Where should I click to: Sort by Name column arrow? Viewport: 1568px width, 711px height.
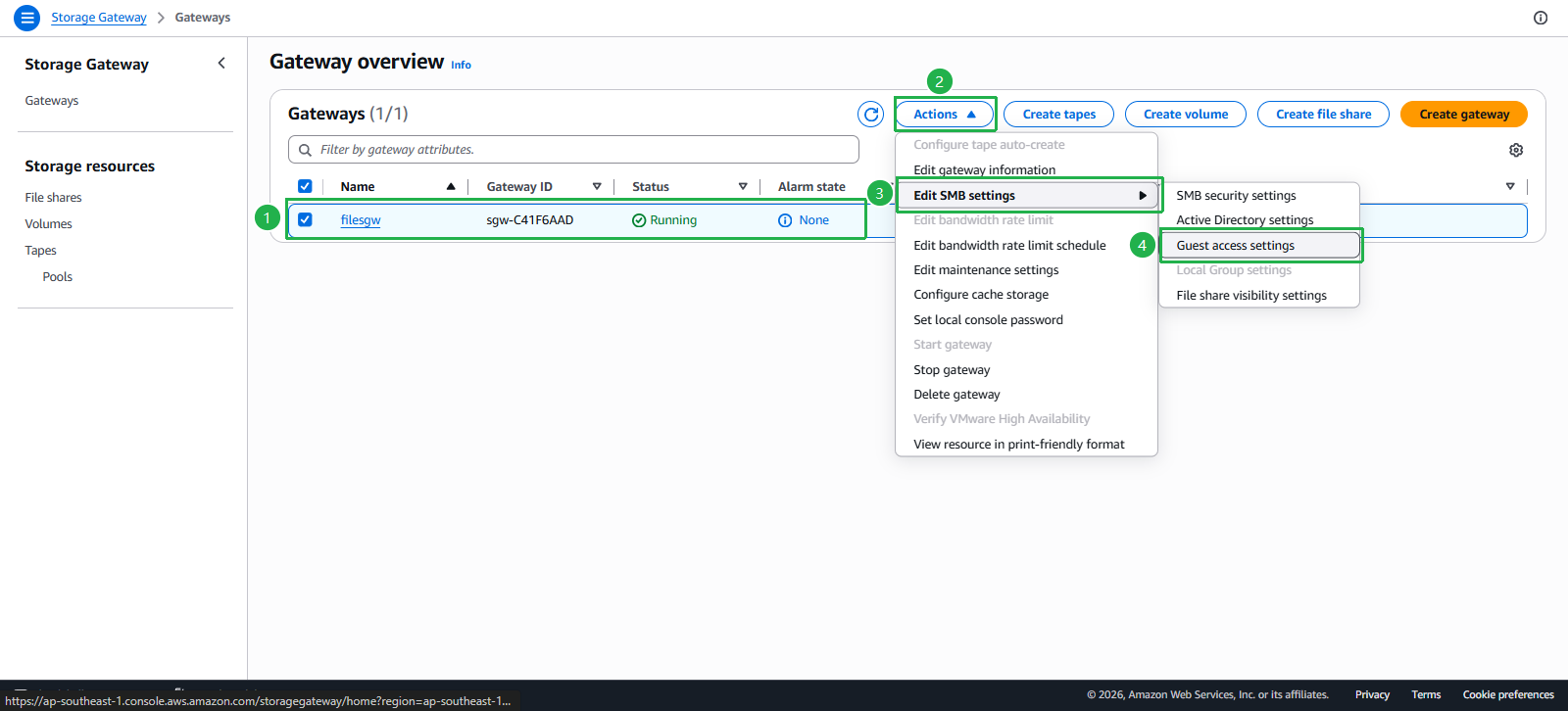pos(451,186)
